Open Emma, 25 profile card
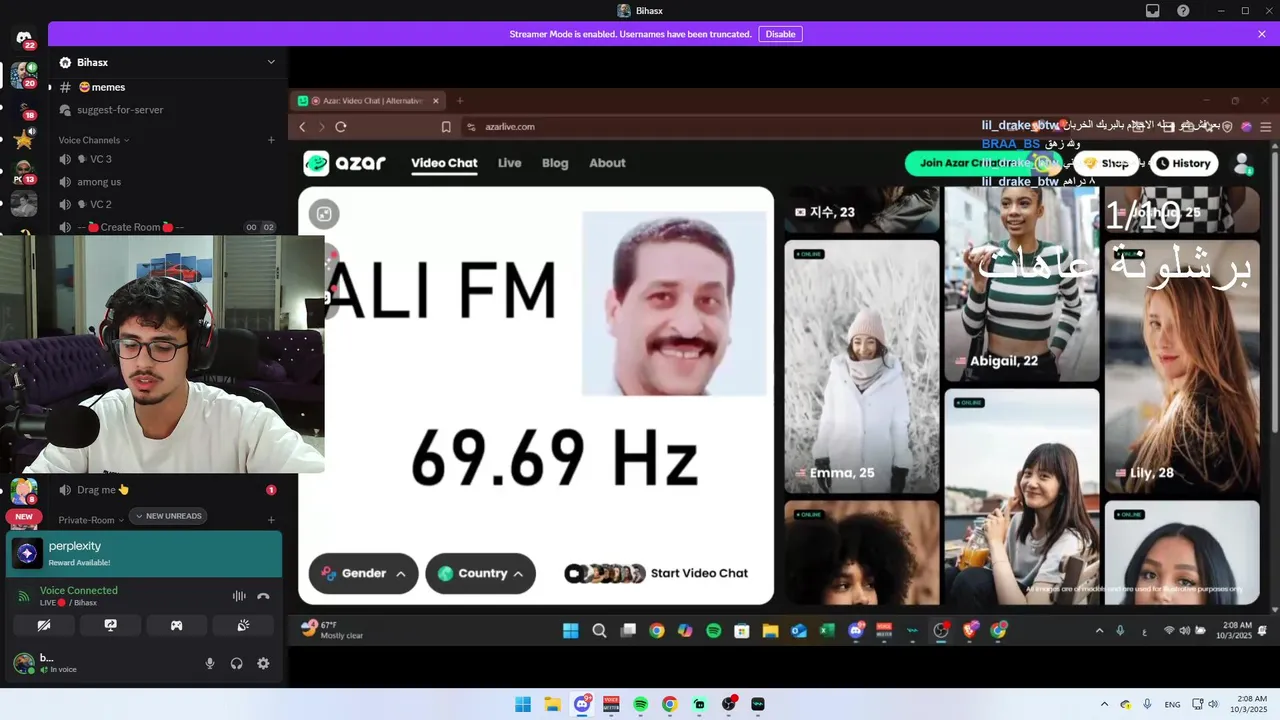 tap(862, 366)
